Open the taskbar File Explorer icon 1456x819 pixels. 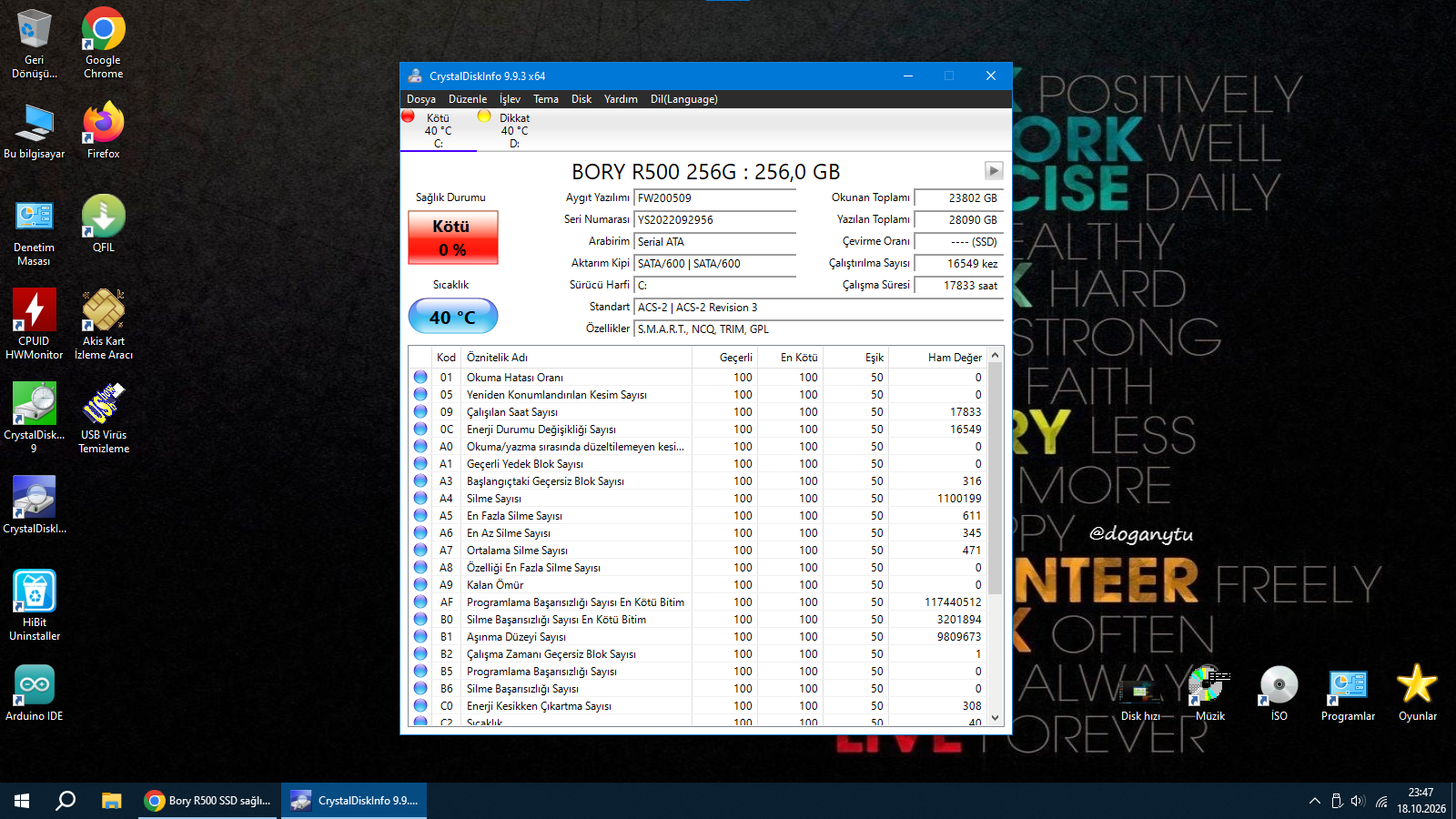click(111, 801)
